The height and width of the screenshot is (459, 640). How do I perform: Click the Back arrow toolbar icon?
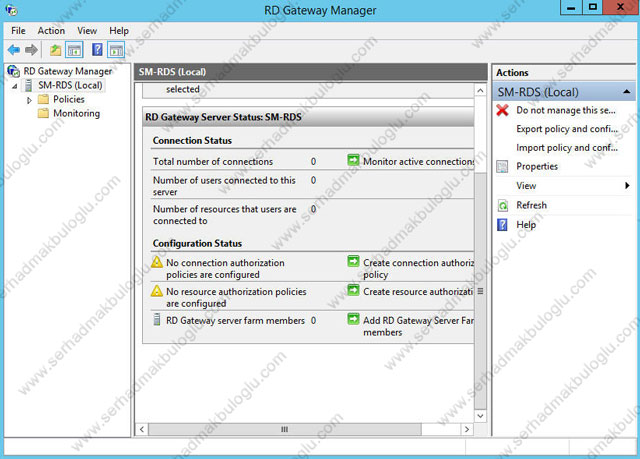(13, 50)
